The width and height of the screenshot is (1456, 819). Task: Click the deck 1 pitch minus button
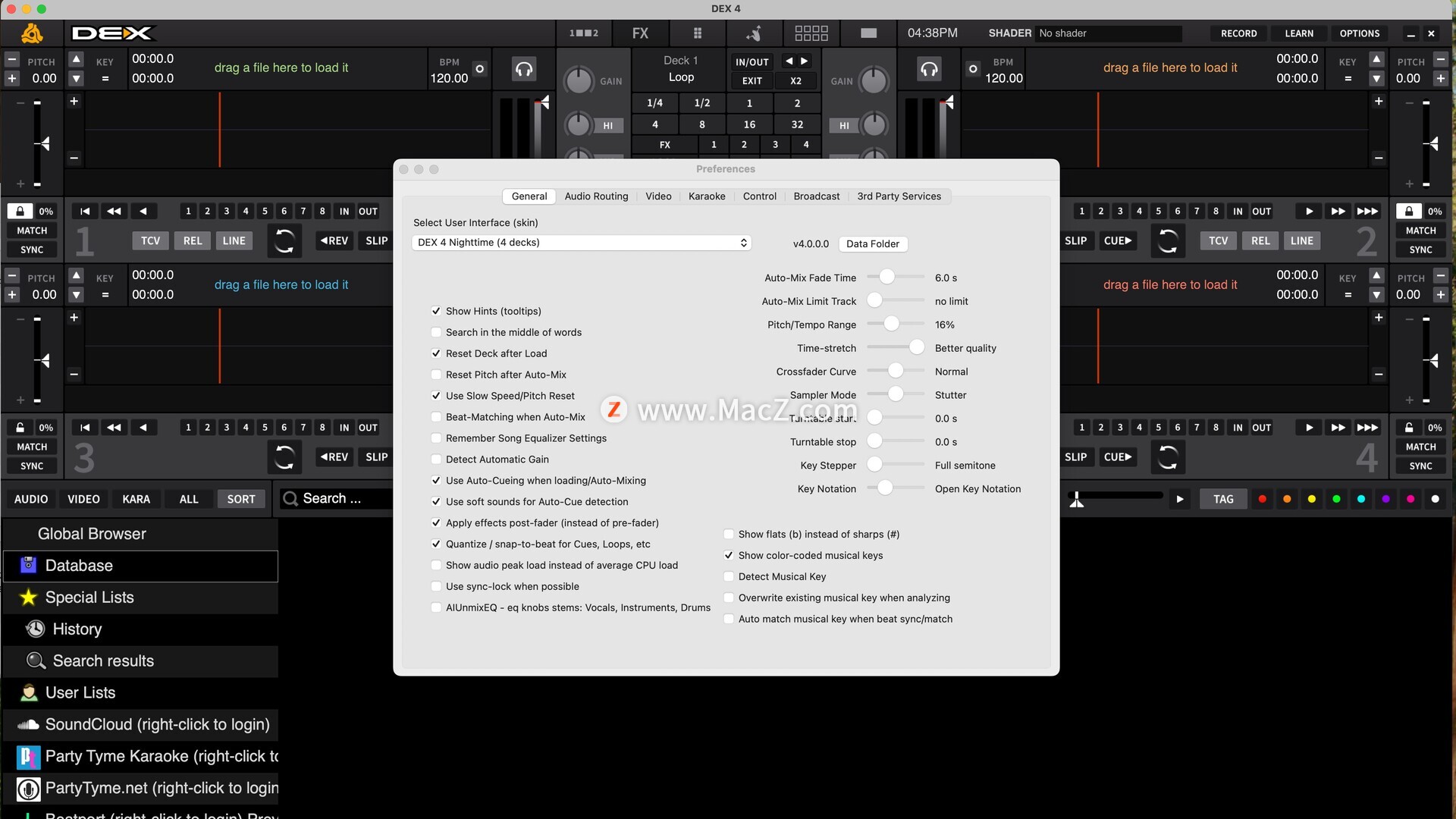point(12,59)
